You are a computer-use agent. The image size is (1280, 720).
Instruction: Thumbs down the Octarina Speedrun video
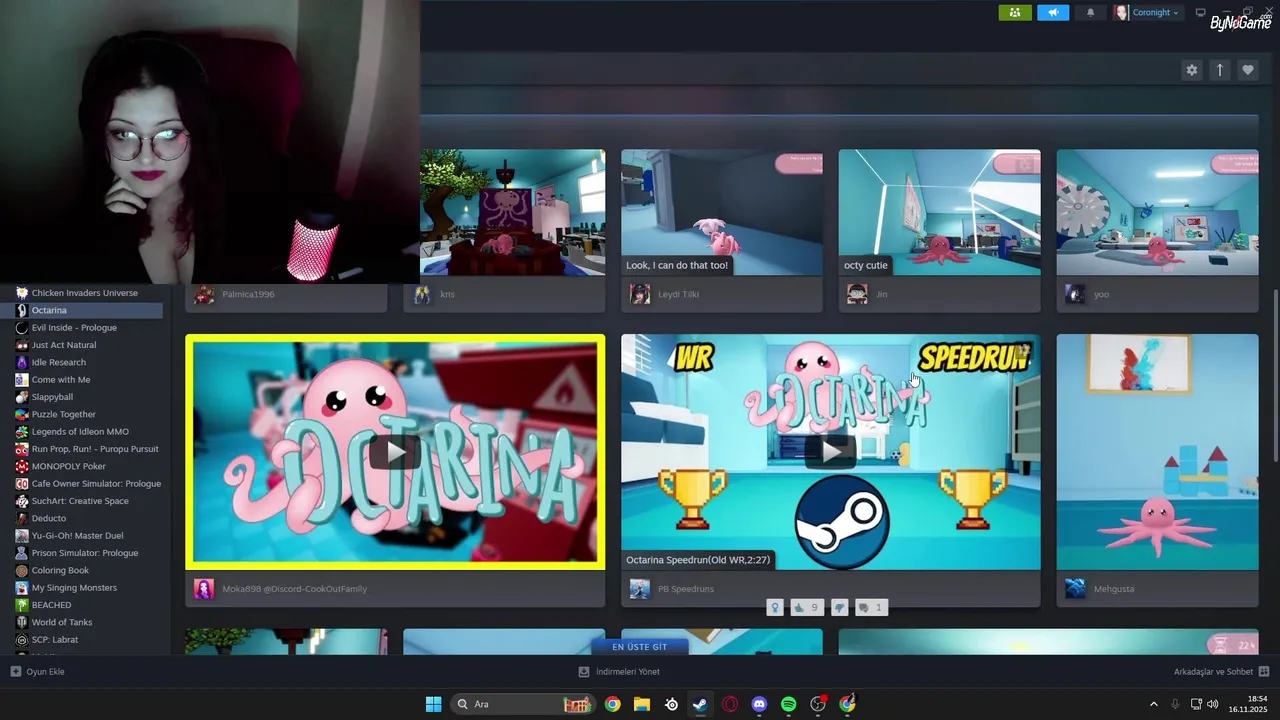click(x=839, y=607)
